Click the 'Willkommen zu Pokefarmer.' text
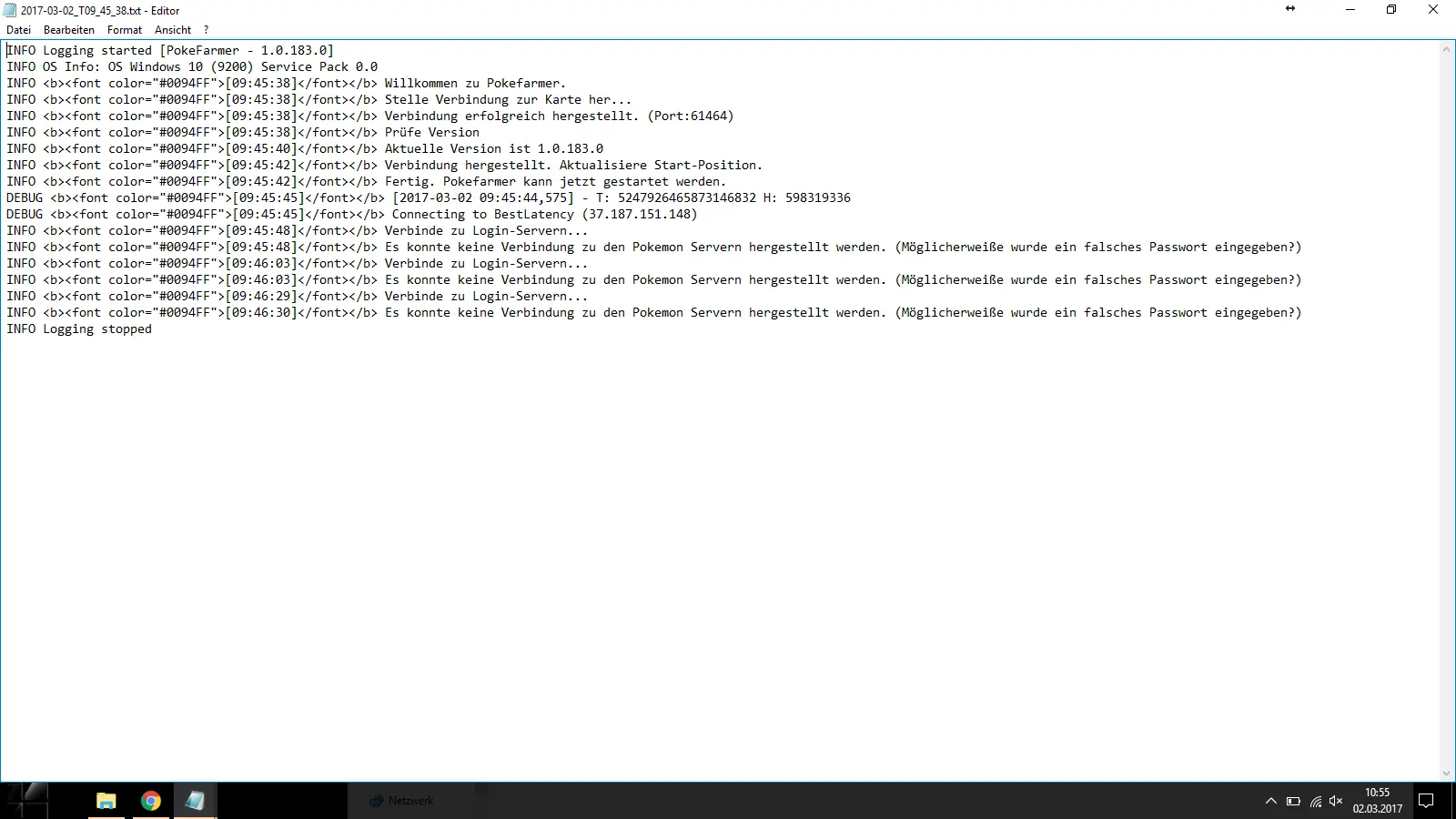Viewport: 1456px width, 819px height. [x=475, y=84]
